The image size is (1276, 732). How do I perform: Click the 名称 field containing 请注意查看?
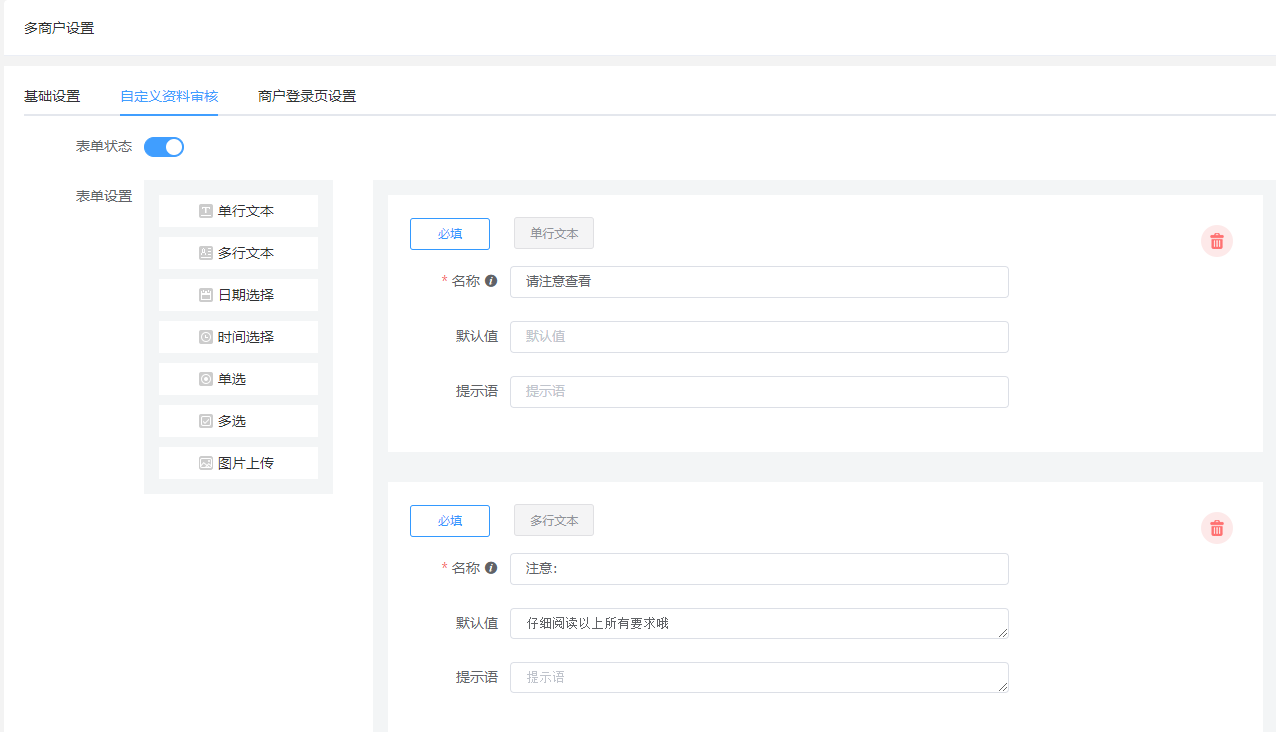[x=758, y=282]
